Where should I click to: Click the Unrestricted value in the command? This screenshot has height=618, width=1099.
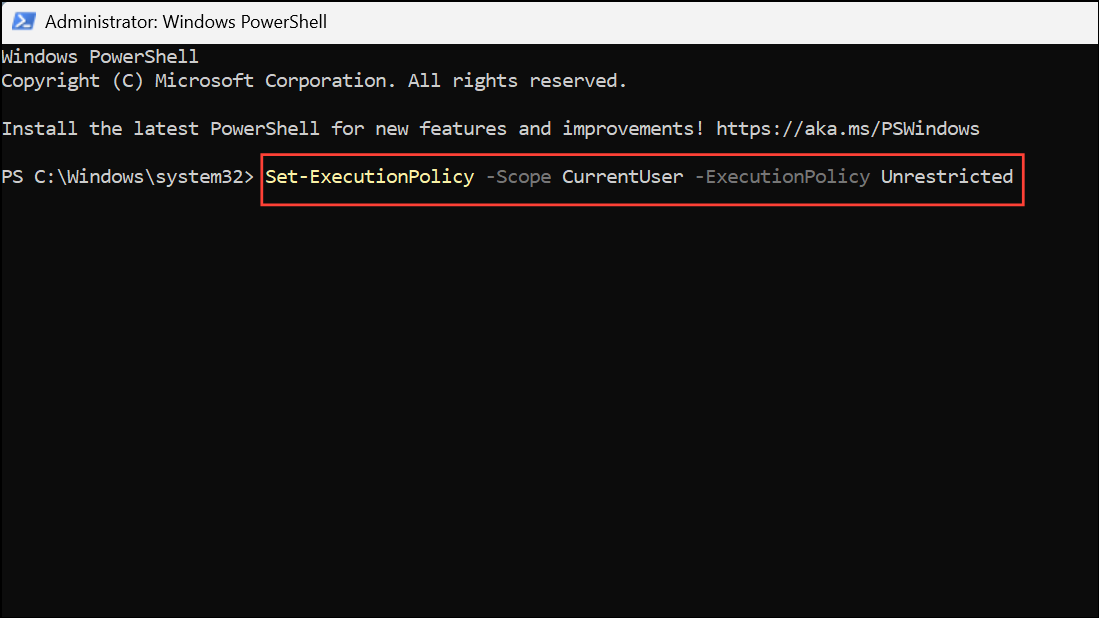(947, 177)
